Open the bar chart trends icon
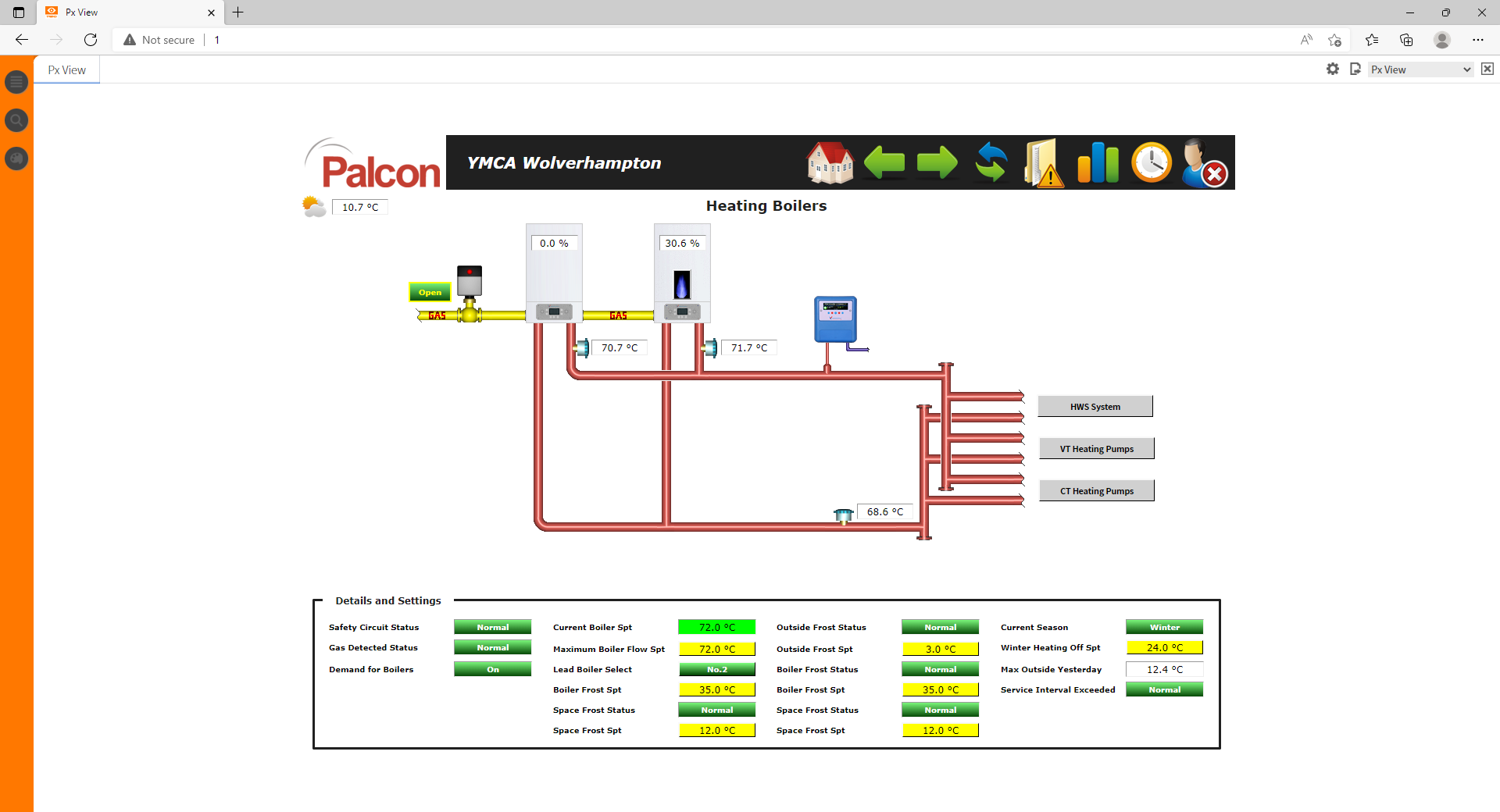1500x812 pixels. click(1098, 163)
